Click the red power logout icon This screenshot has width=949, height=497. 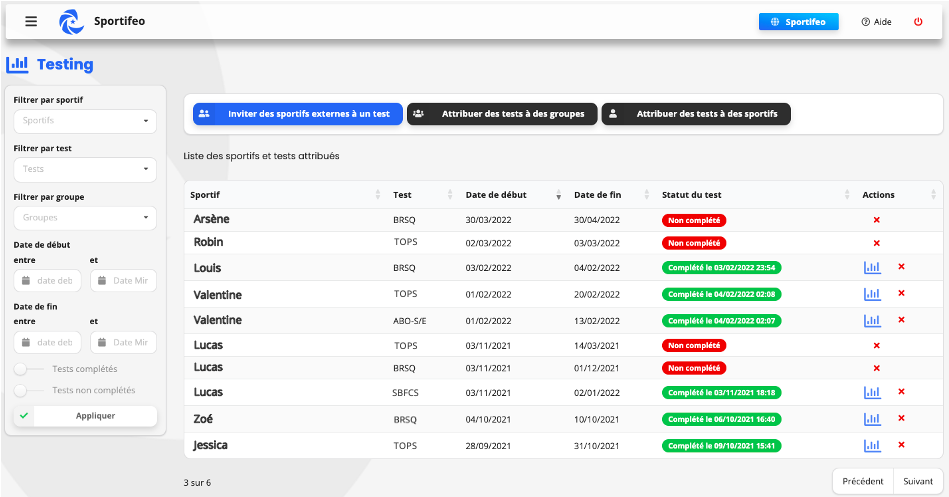918,22
